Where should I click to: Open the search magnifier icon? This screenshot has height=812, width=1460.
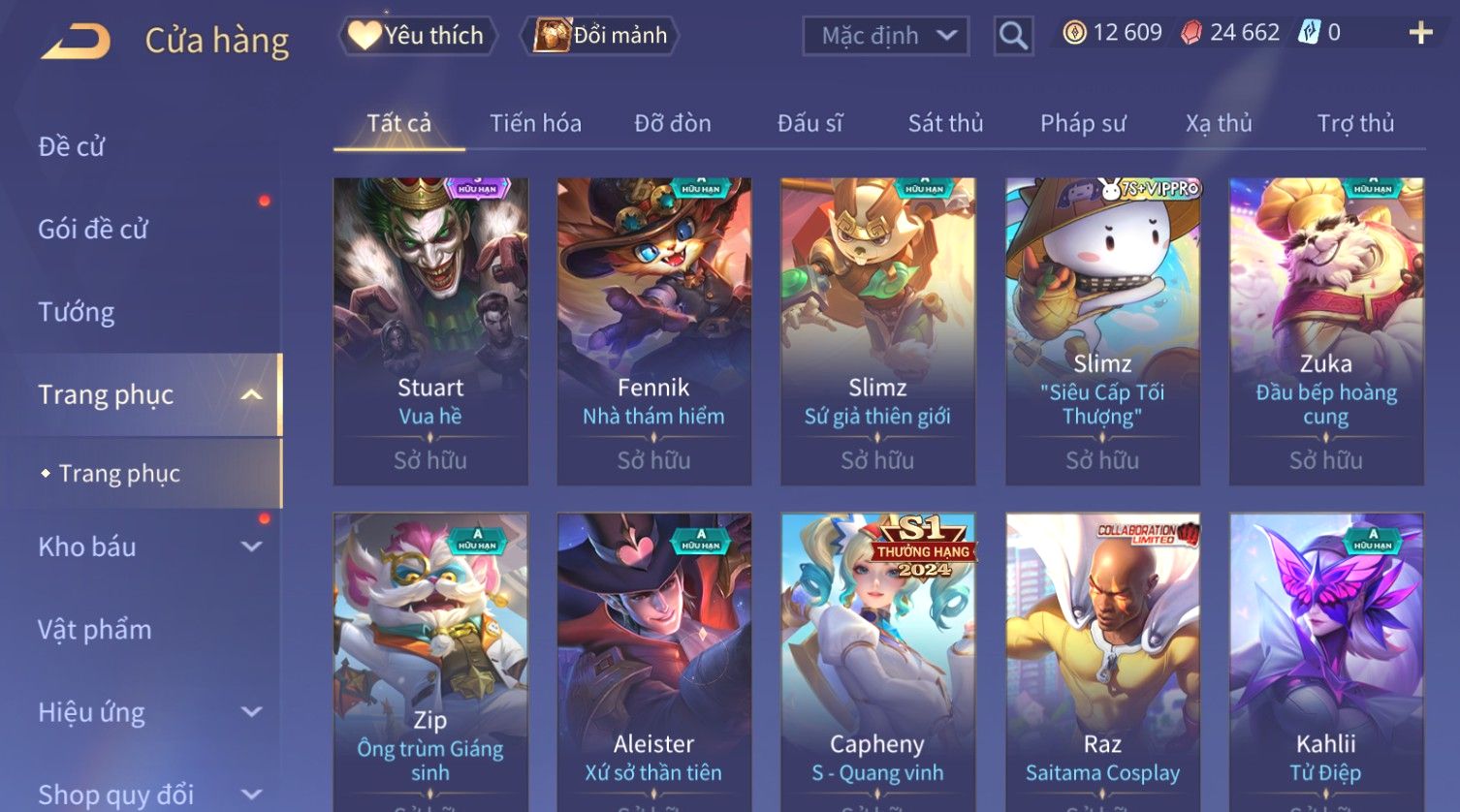pos(1013,36)
